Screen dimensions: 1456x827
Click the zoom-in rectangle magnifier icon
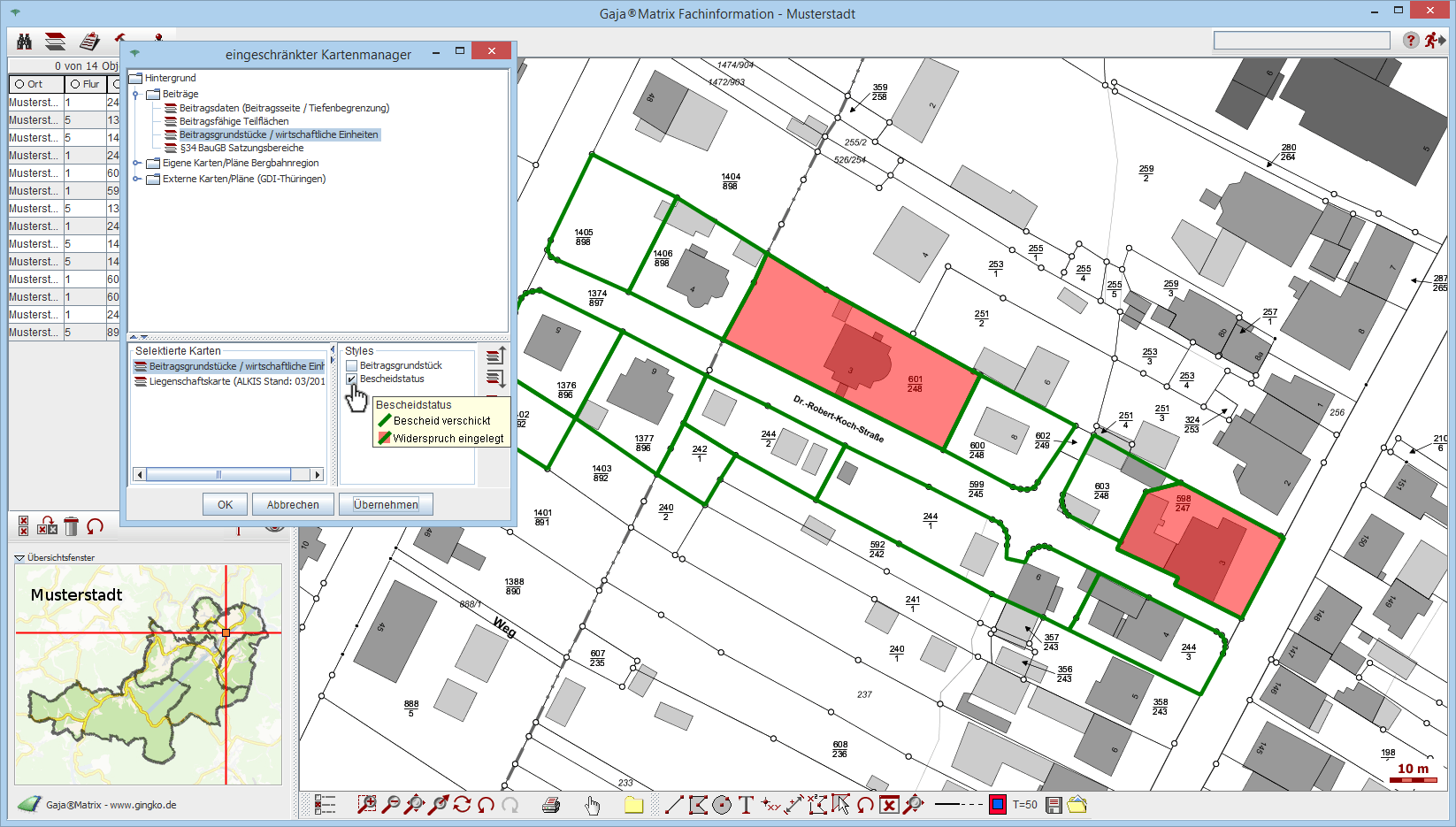366,805
